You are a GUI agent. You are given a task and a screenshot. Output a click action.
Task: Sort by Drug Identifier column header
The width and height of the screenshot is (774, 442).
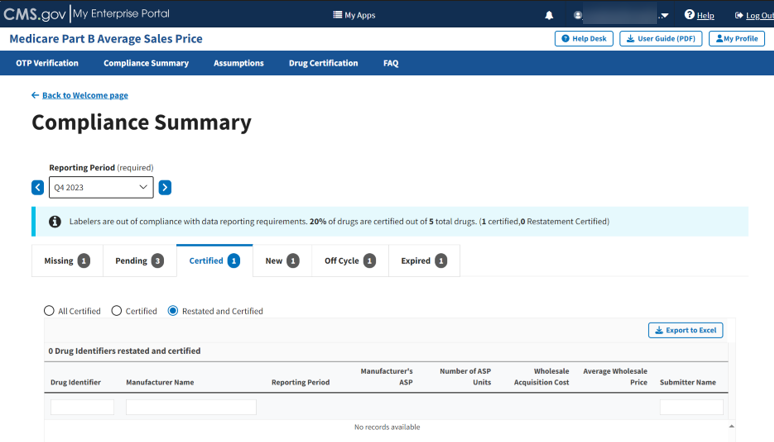point(76,382)
